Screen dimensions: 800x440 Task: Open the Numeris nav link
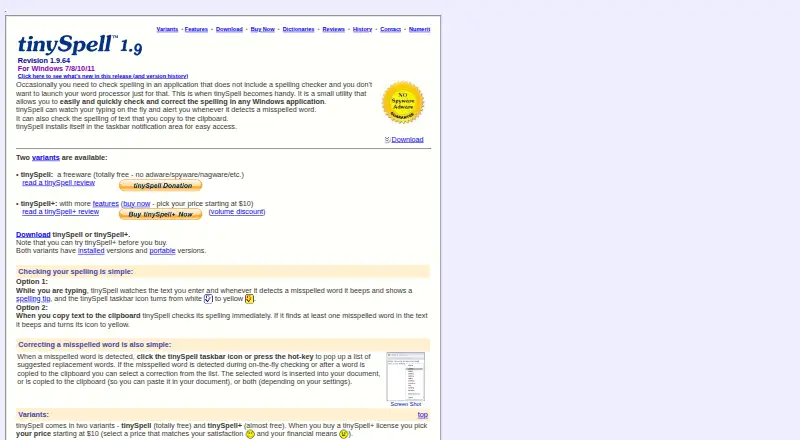click(419, 29)
